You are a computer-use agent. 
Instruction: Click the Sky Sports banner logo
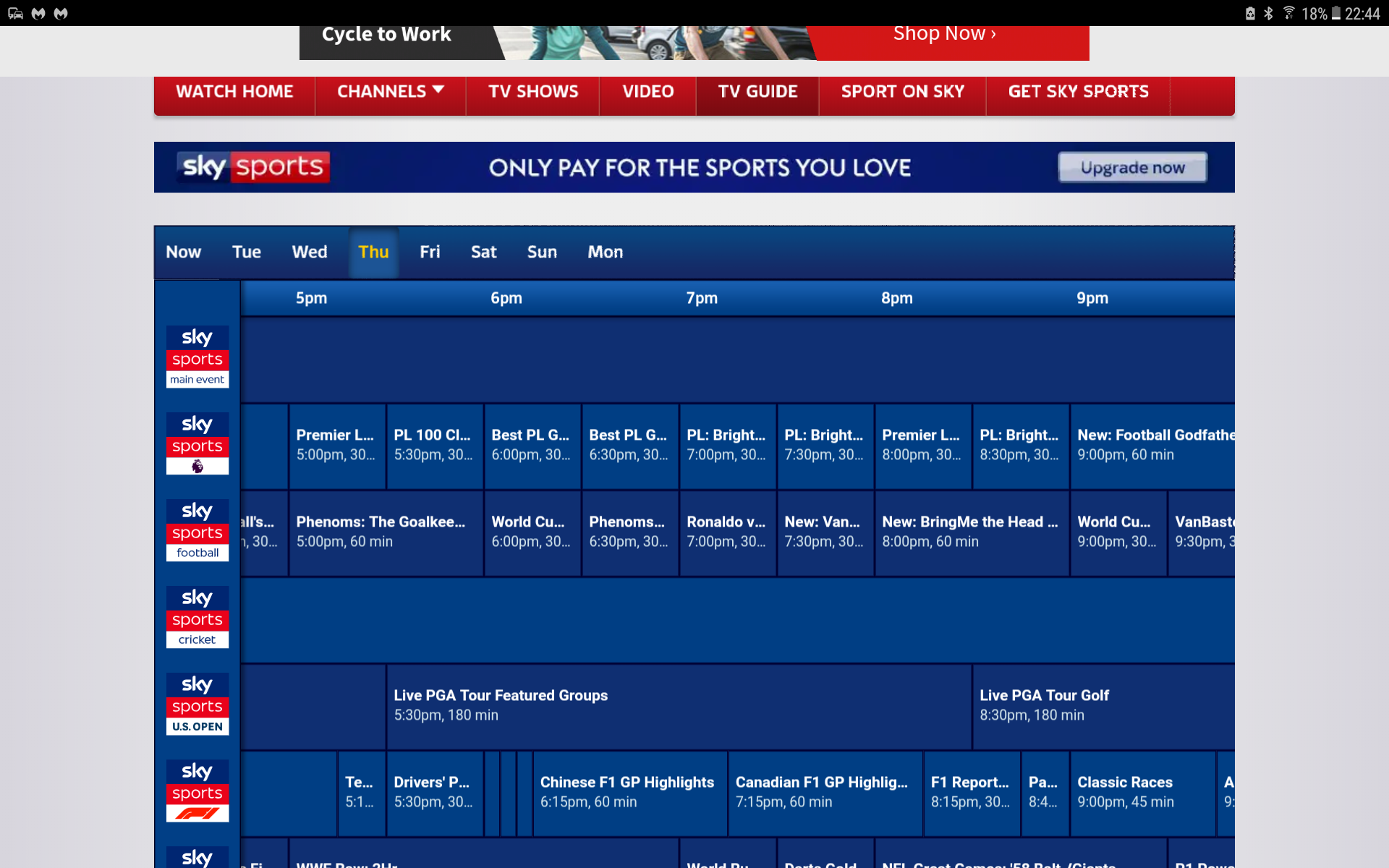coord(253,167)
